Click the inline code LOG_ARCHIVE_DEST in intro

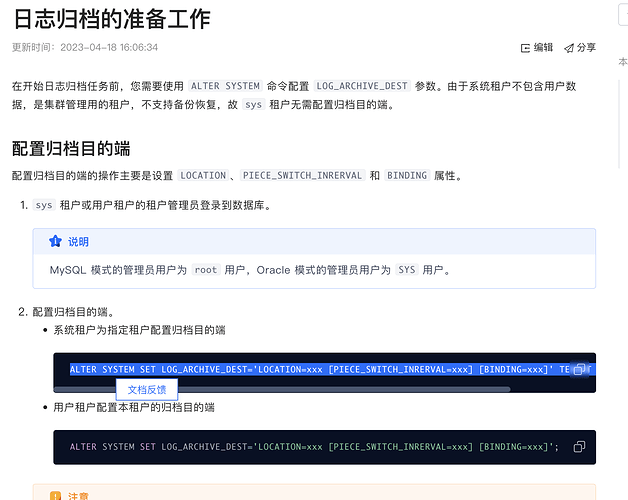362,86
